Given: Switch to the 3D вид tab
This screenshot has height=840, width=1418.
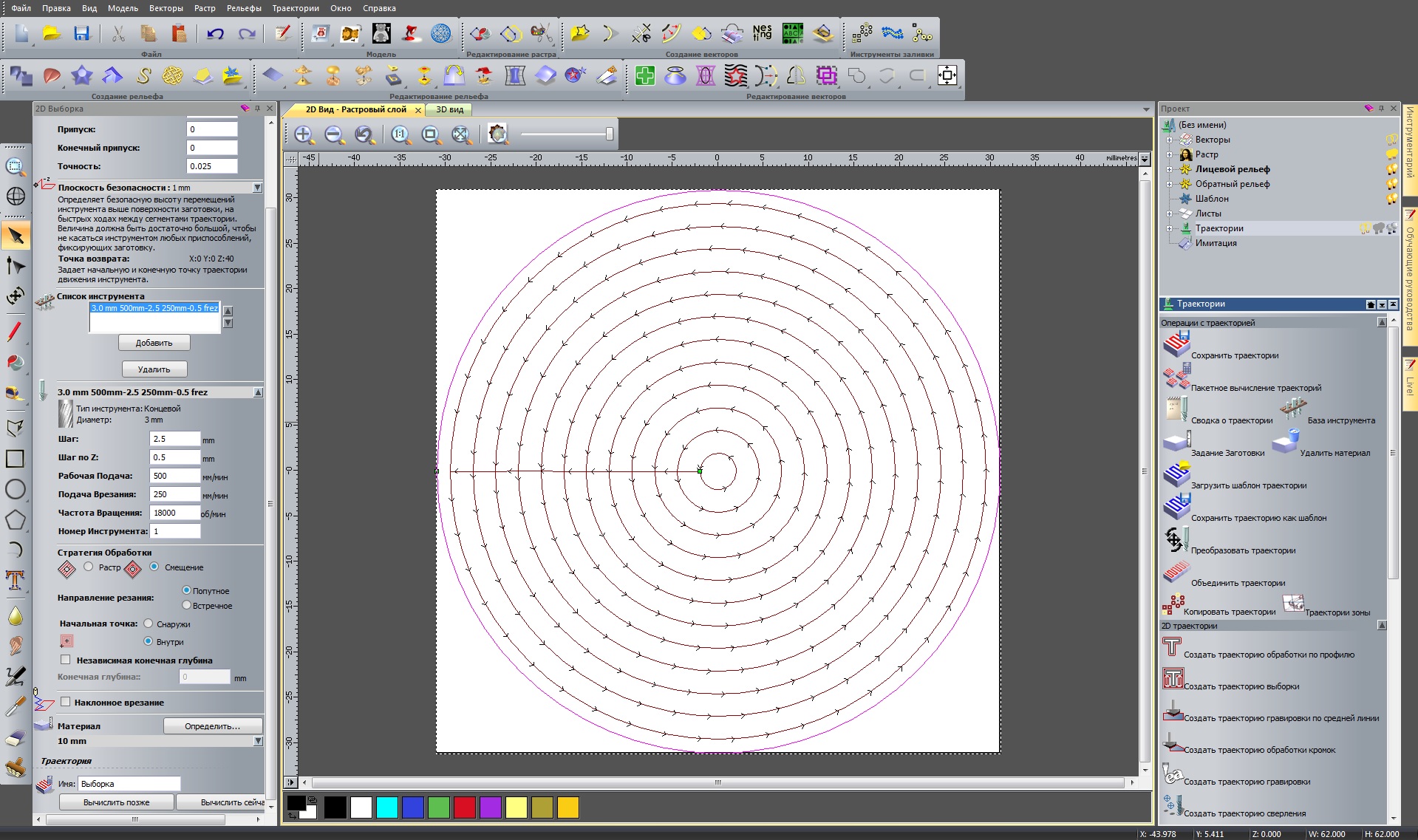Looking at the screenshot, I should tap(449, 109).
